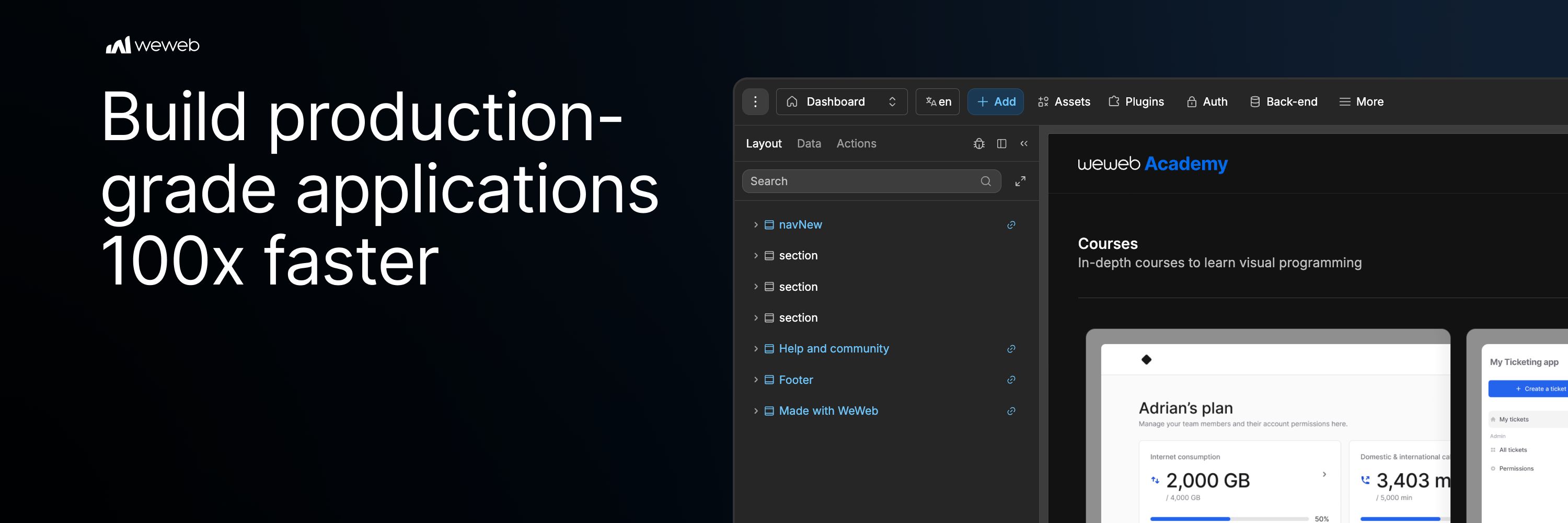Click the link icon on Footer row

pos(1011,380)
